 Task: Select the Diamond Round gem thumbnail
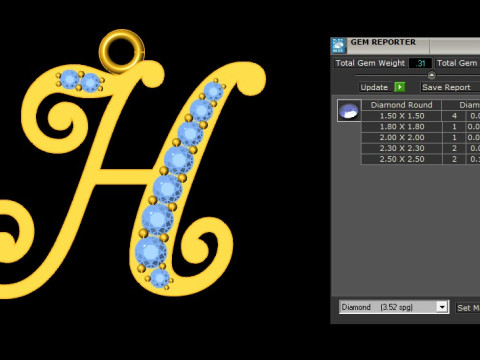[x=349, y=111]
